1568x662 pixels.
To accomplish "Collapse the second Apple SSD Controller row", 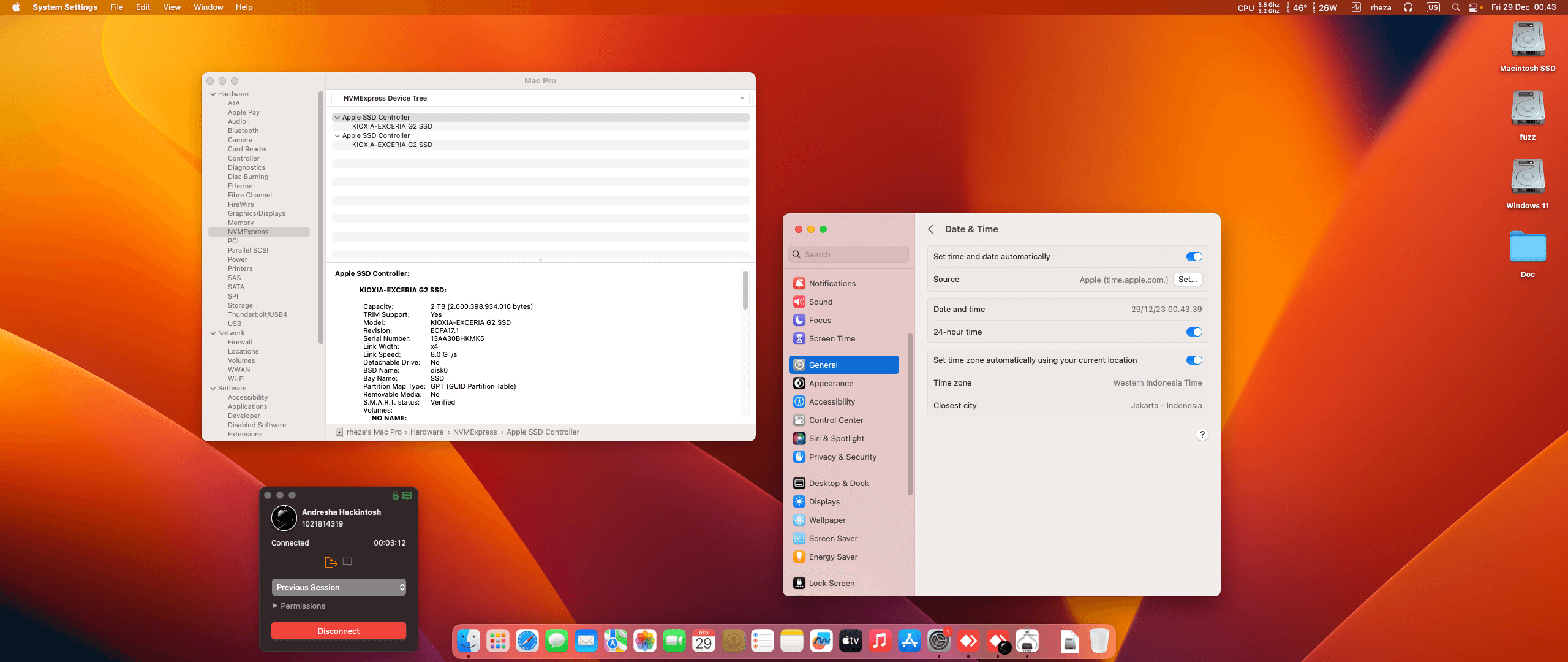I will tap(337, 136).
